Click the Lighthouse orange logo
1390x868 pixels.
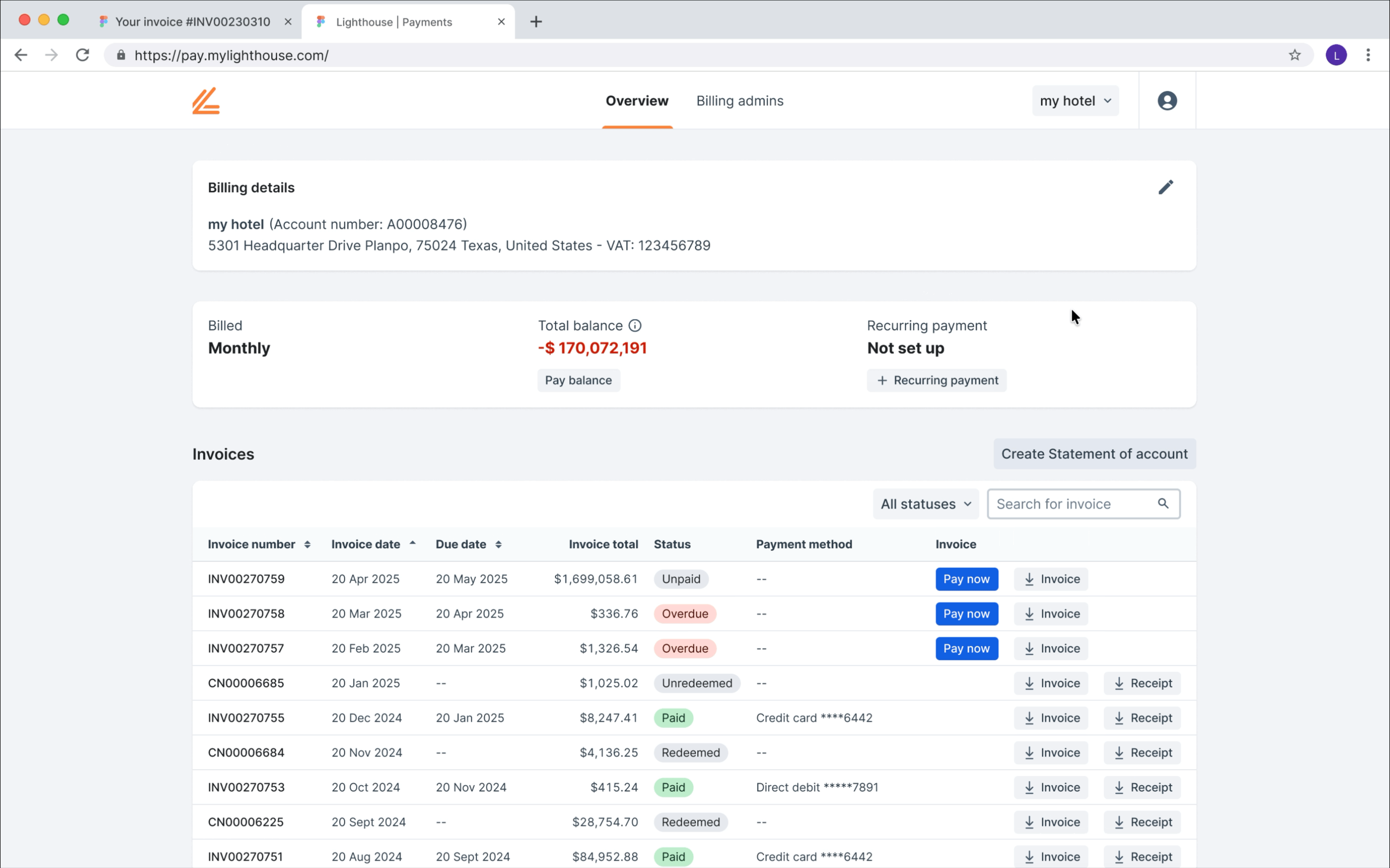tap(206, 101)
